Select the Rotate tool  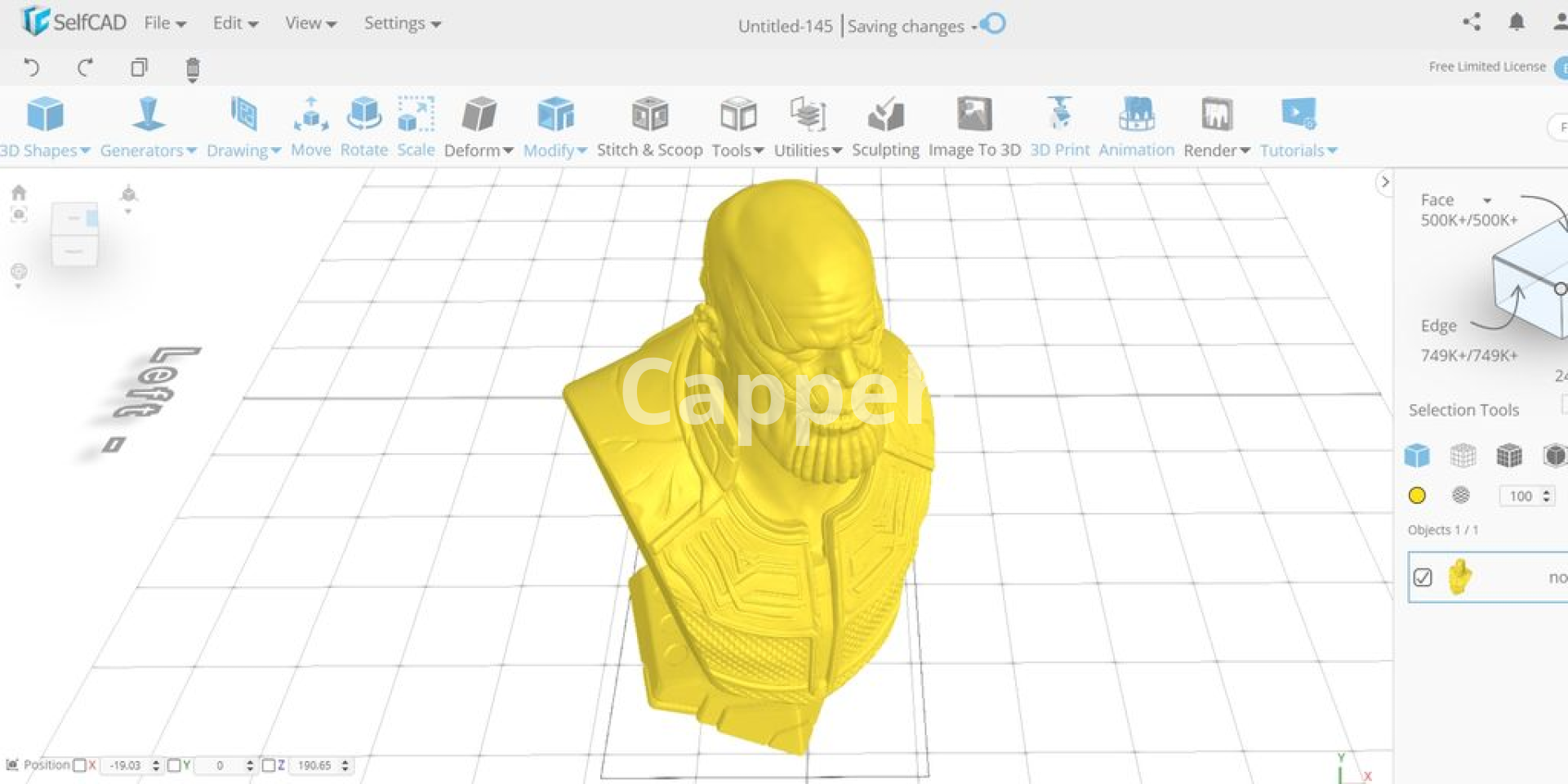click(x=363, y=126)
